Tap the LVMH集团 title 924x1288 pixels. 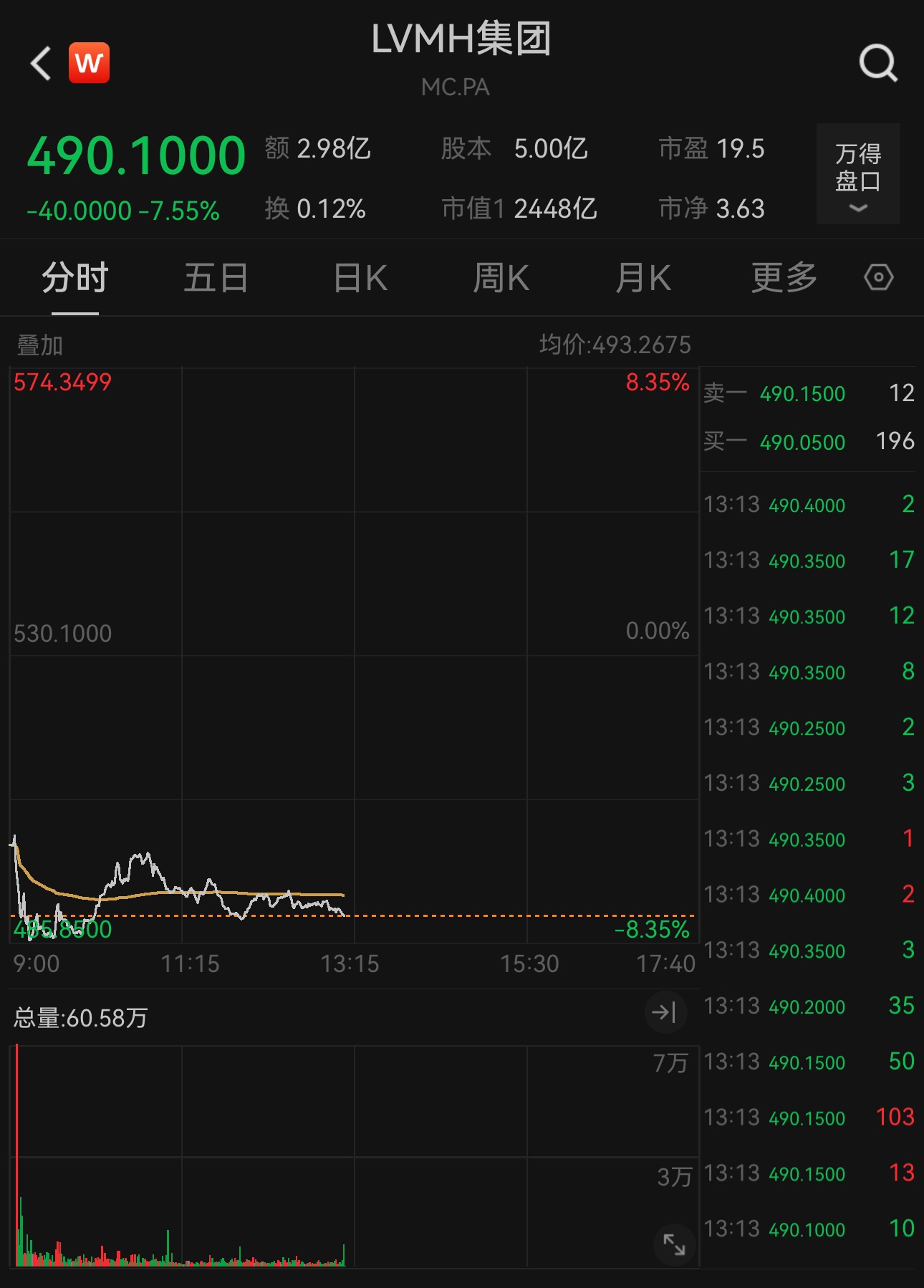(x=461, y=39)
